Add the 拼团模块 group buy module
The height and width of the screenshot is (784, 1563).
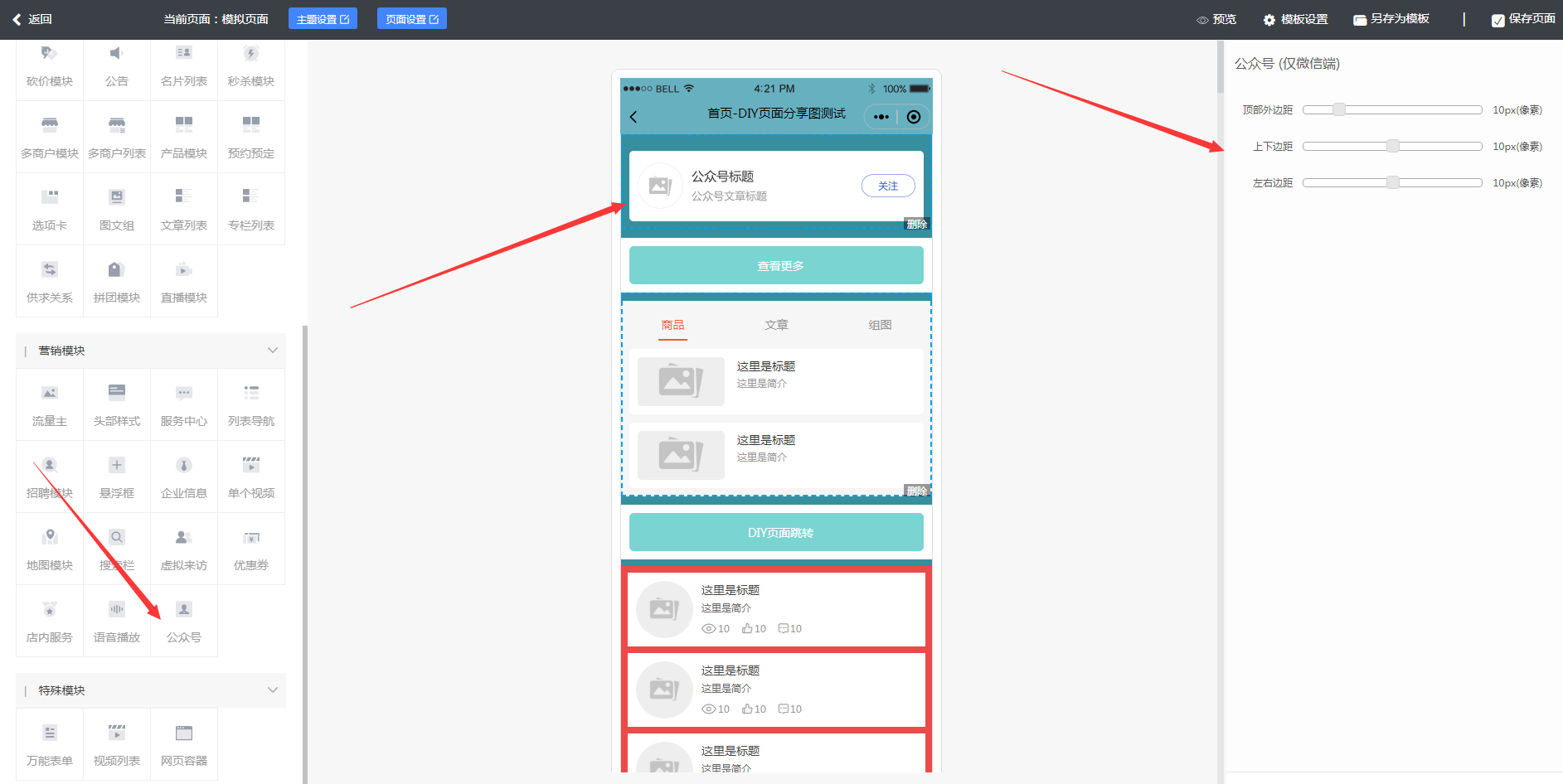[x=117, y=282]
